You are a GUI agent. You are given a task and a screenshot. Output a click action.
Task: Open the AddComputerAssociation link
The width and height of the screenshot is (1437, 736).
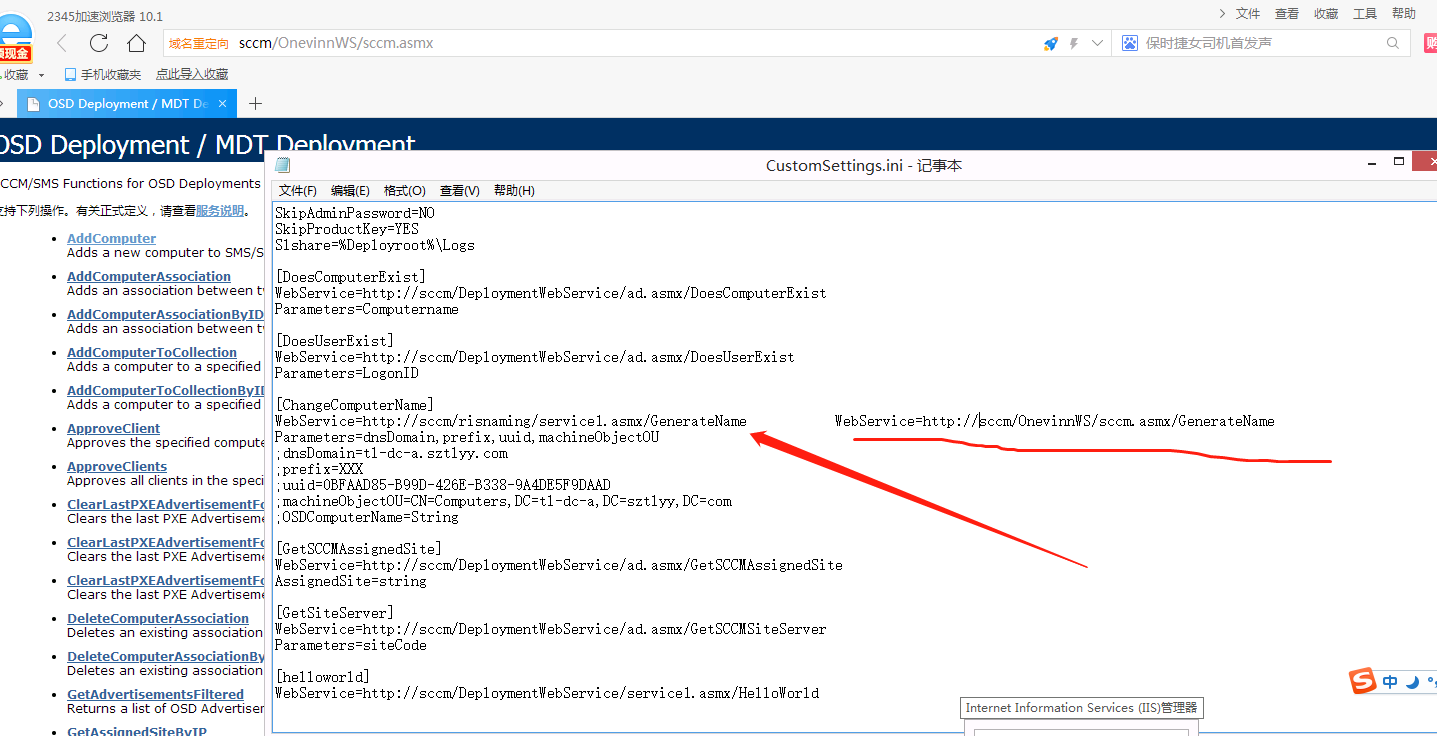click(149, 276)
